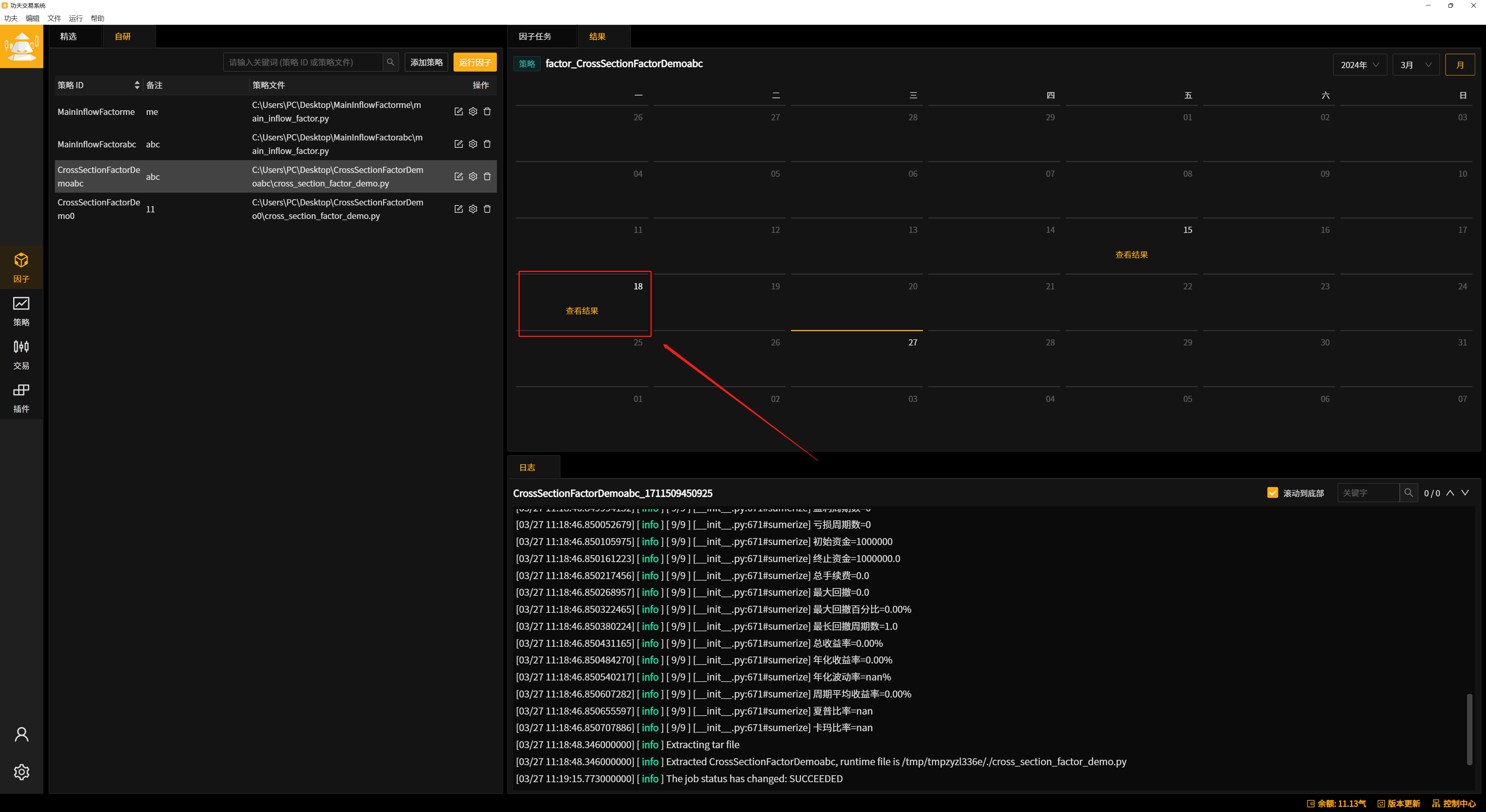The image size is (1486, 812).
Task: Toggle 策略 ID column sort order
Action: [x=137, y=85]
